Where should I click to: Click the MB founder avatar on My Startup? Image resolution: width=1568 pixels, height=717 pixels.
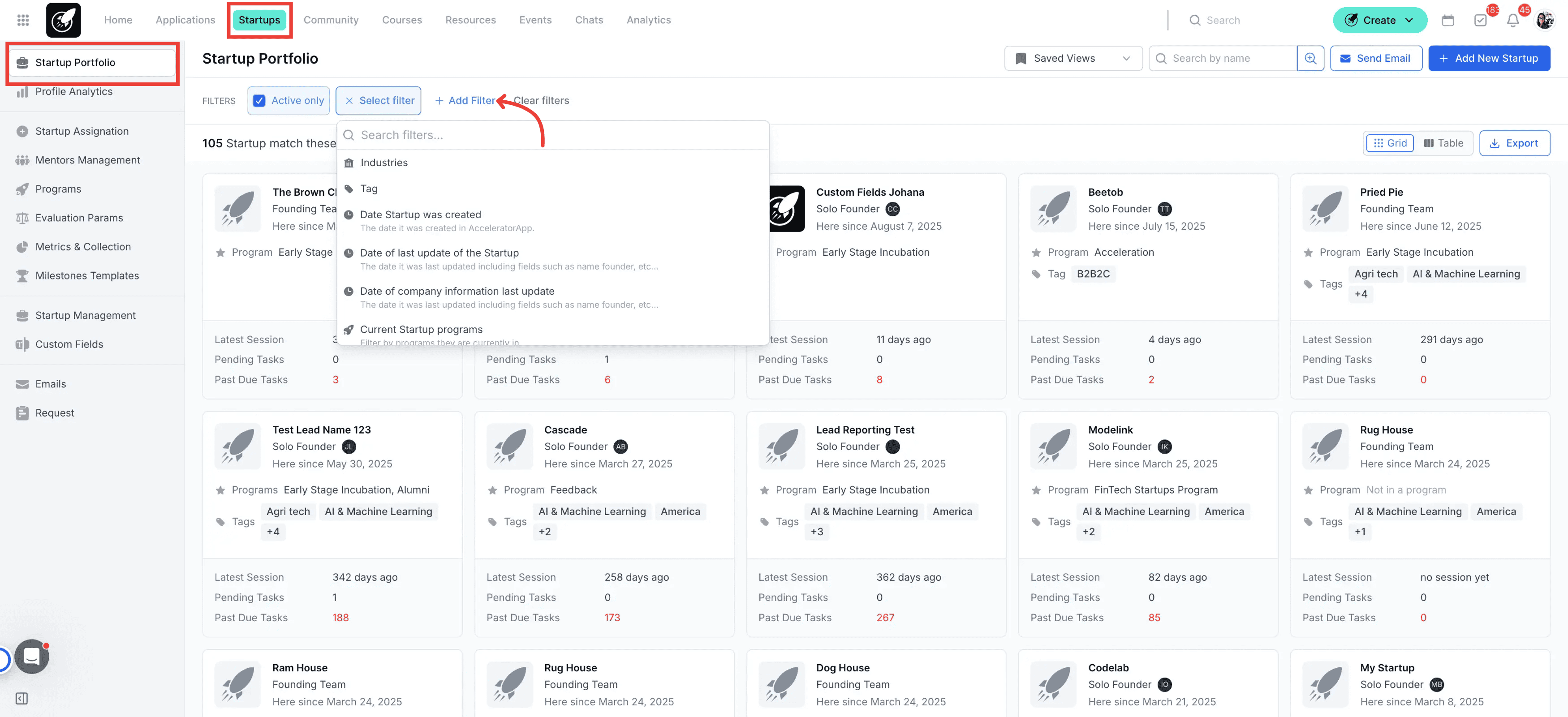[x=1437, y=684]
